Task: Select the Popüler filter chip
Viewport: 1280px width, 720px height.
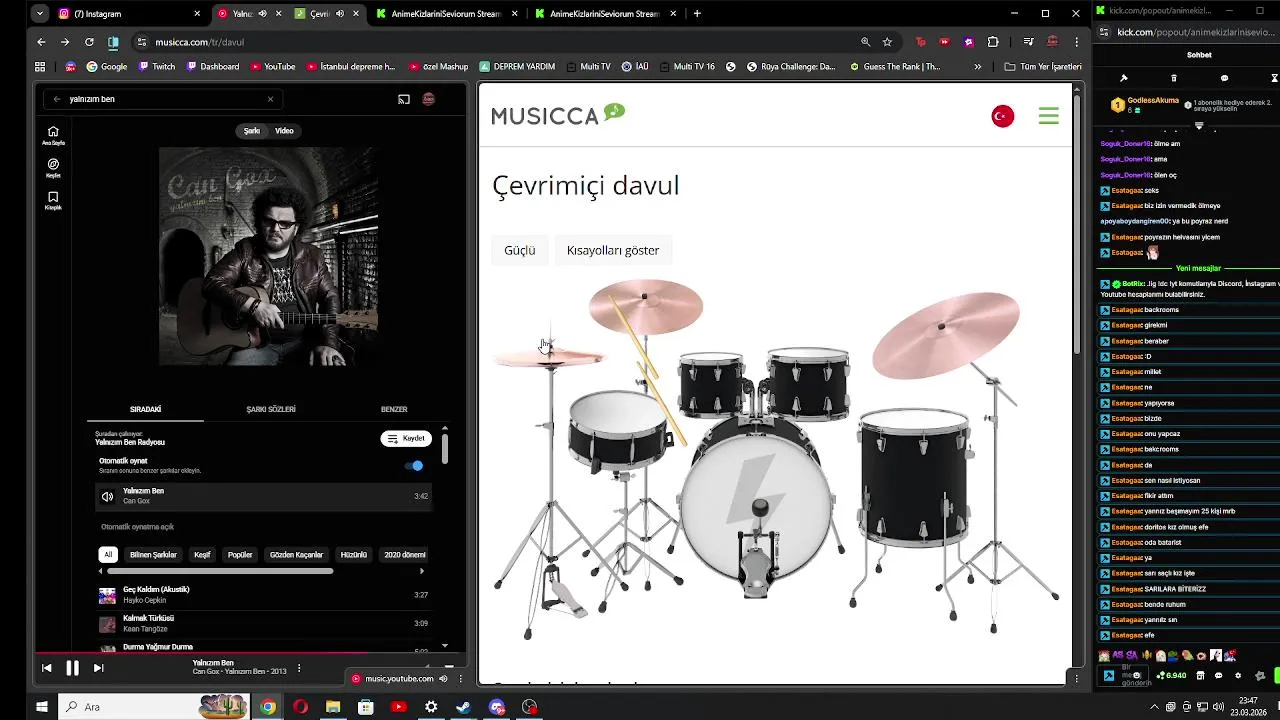Action: (240, 554)
